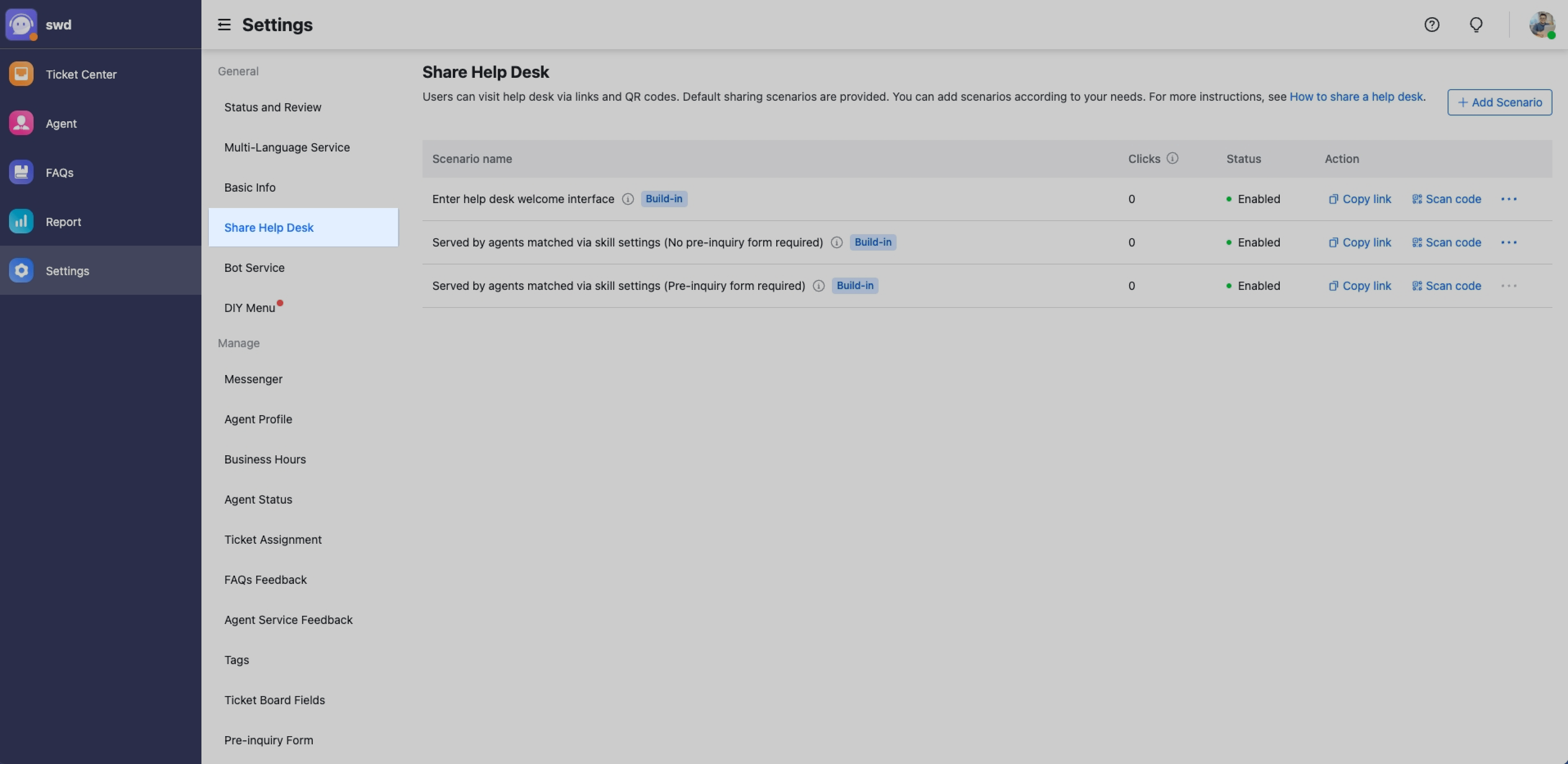Click info icon for No pre-inquiry form scenario

tap(836, 242)
